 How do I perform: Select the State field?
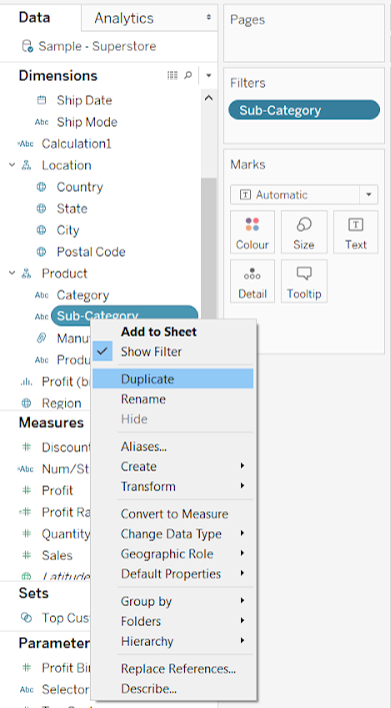[x=72, y=209]
